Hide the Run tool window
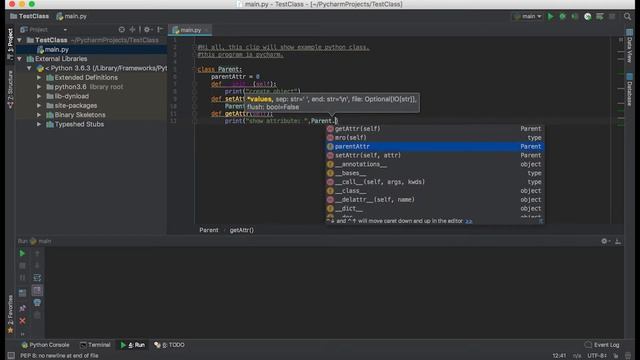This screenshot has width=640, height=360. (x=618, y=241)
